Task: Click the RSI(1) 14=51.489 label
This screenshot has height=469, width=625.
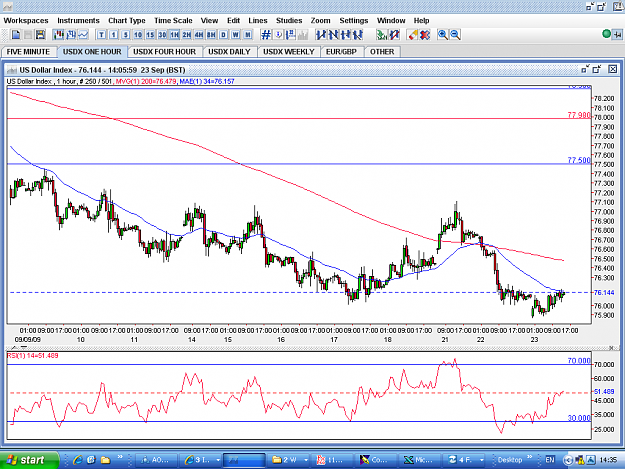Action: pyautogui.click(x=33, y=355)
